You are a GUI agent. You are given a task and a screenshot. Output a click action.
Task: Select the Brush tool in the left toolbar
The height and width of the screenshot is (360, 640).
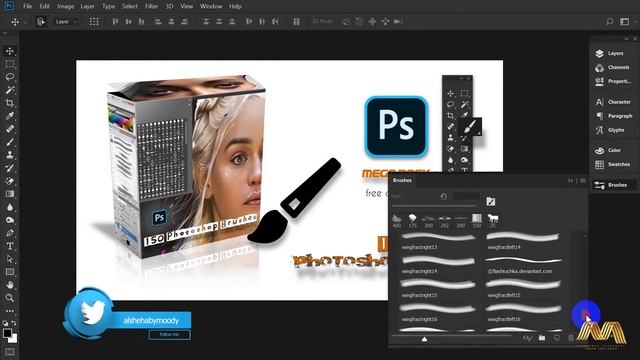pyautogui.click(x=10, y=142)
